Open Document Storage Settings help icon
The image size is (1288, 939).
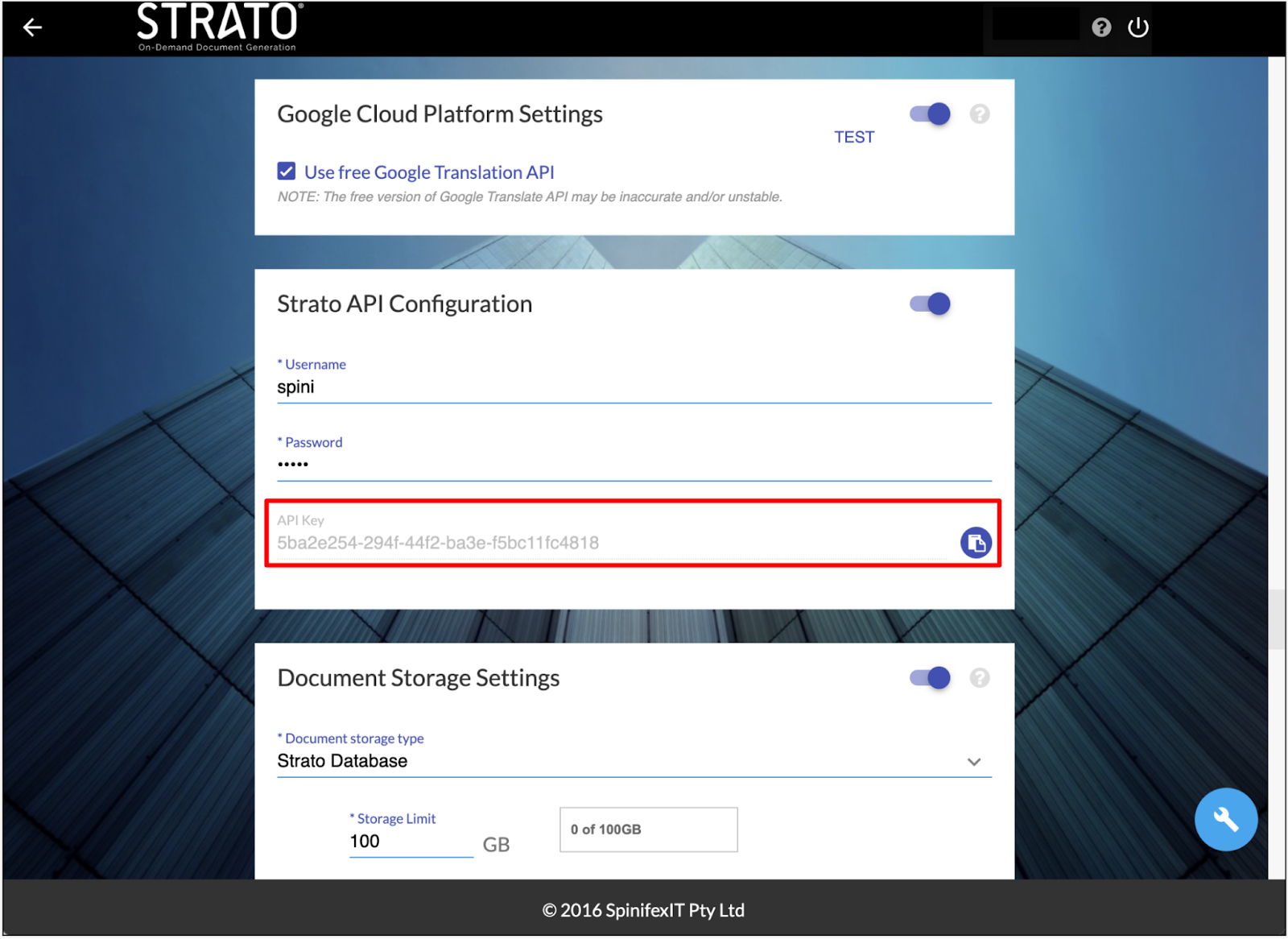pyautogui.click(x=979, y=678)
